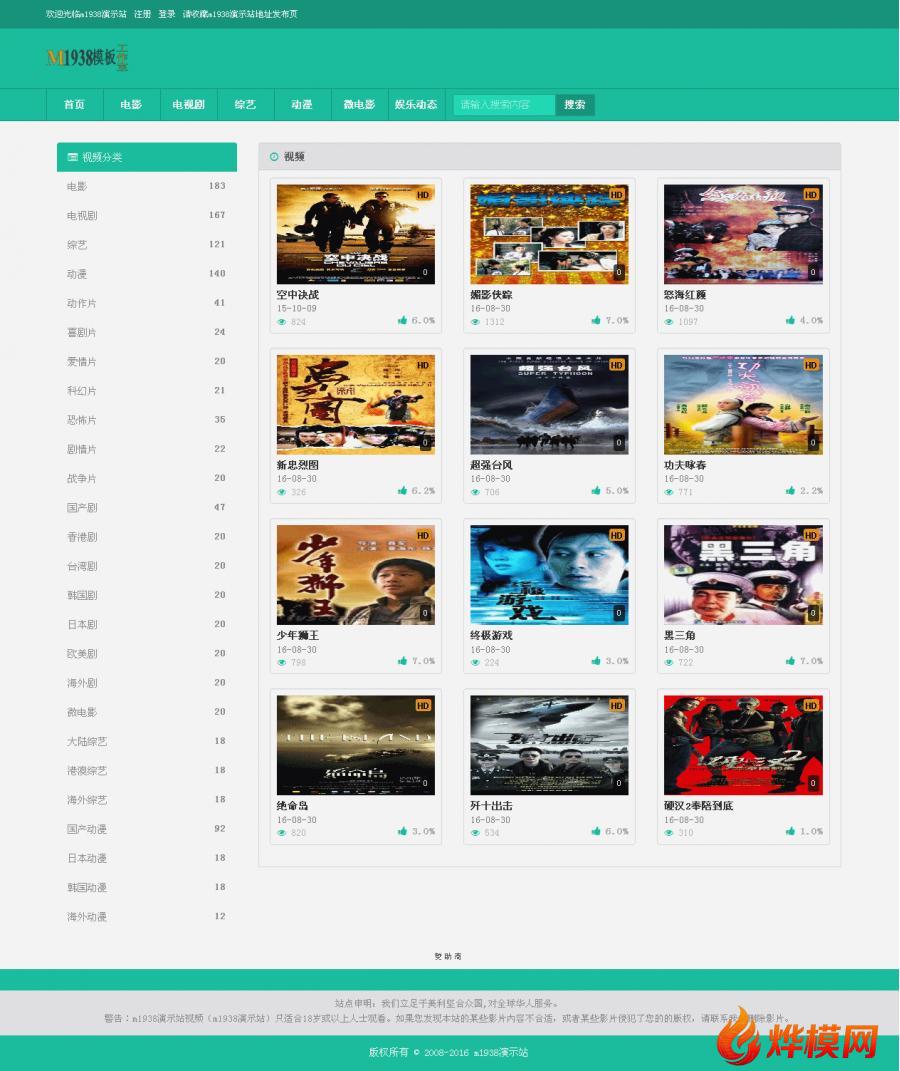Open the 少年狮王 poster thumbnail
The width and height of the screenshot is (900, 1071).
pyautogui.click(x=356, y=575)
